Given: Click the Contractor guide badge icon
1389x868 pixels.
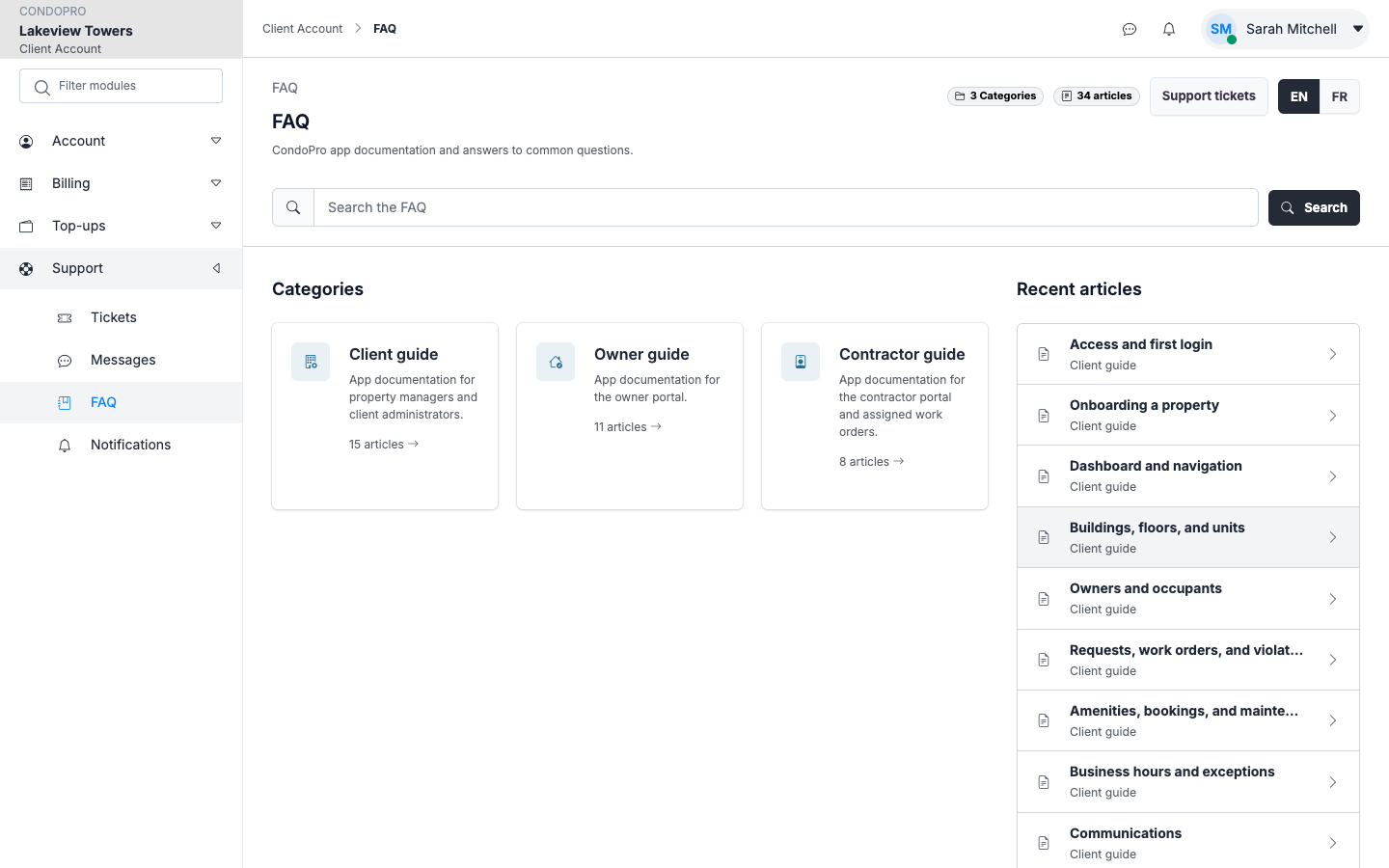Looking at the screenshot, I should click(801, 362).
